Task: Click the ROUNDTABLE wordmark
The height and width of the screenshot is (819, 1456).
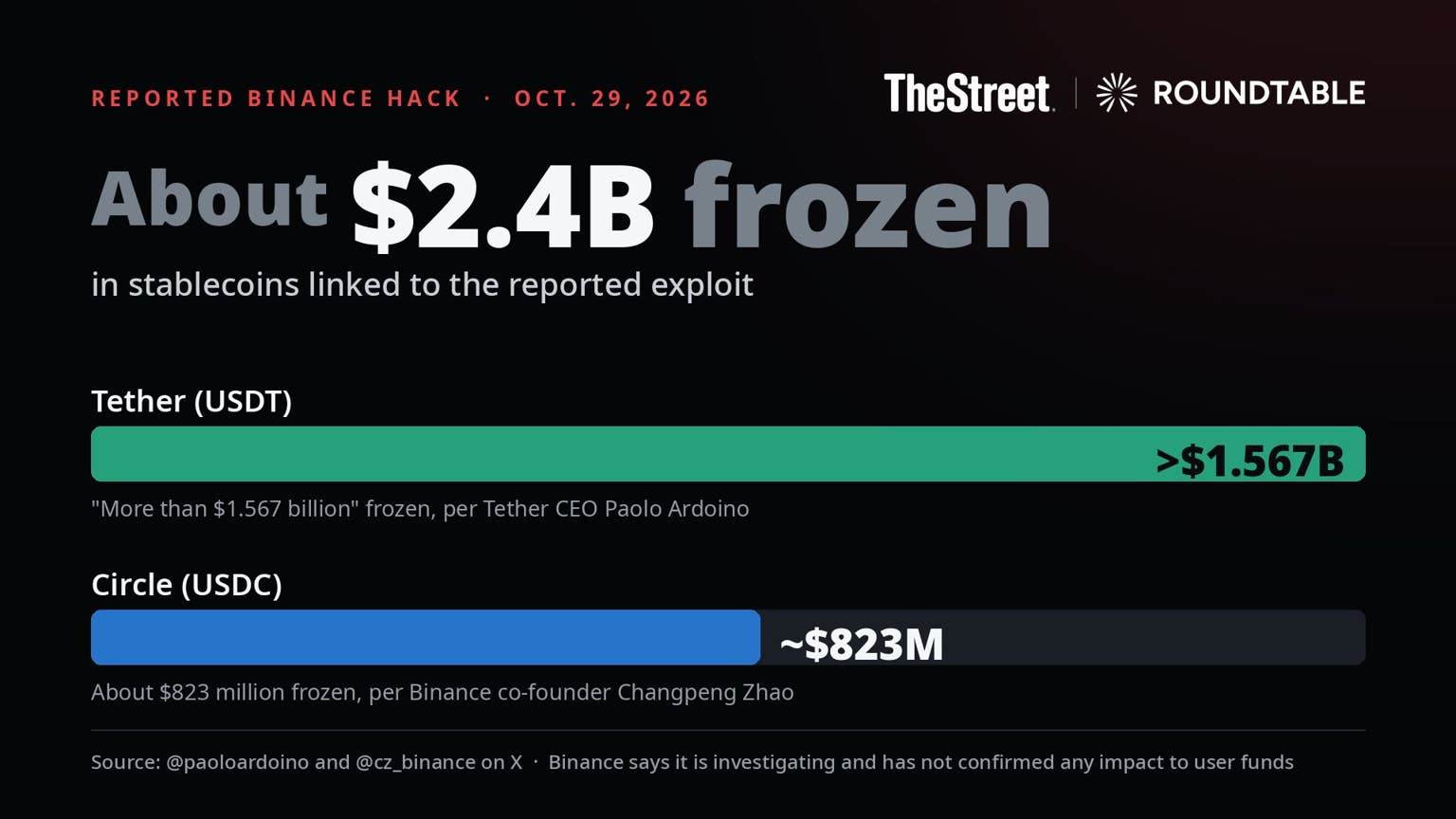Action: click(x=1259, y=93)
